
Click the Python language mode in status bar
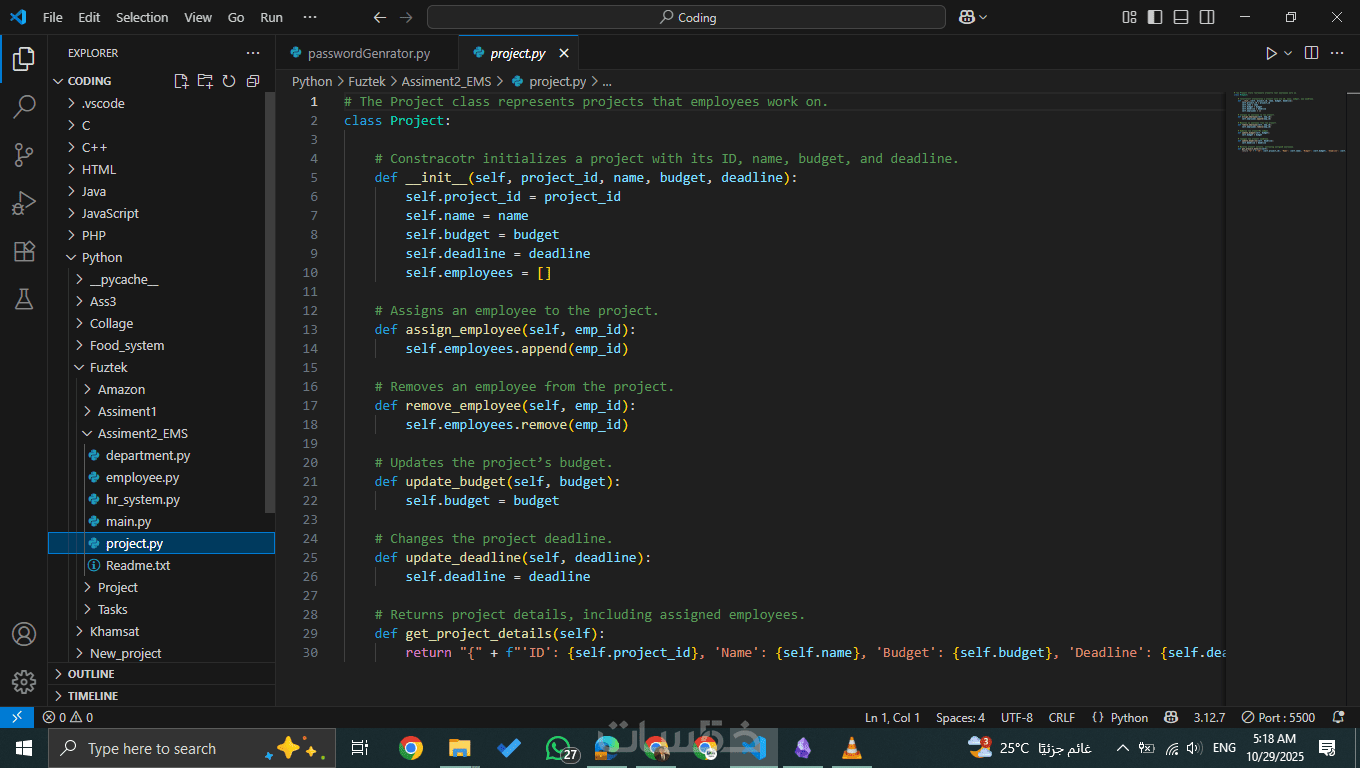pyautogui.click(x=1129, y=717)
